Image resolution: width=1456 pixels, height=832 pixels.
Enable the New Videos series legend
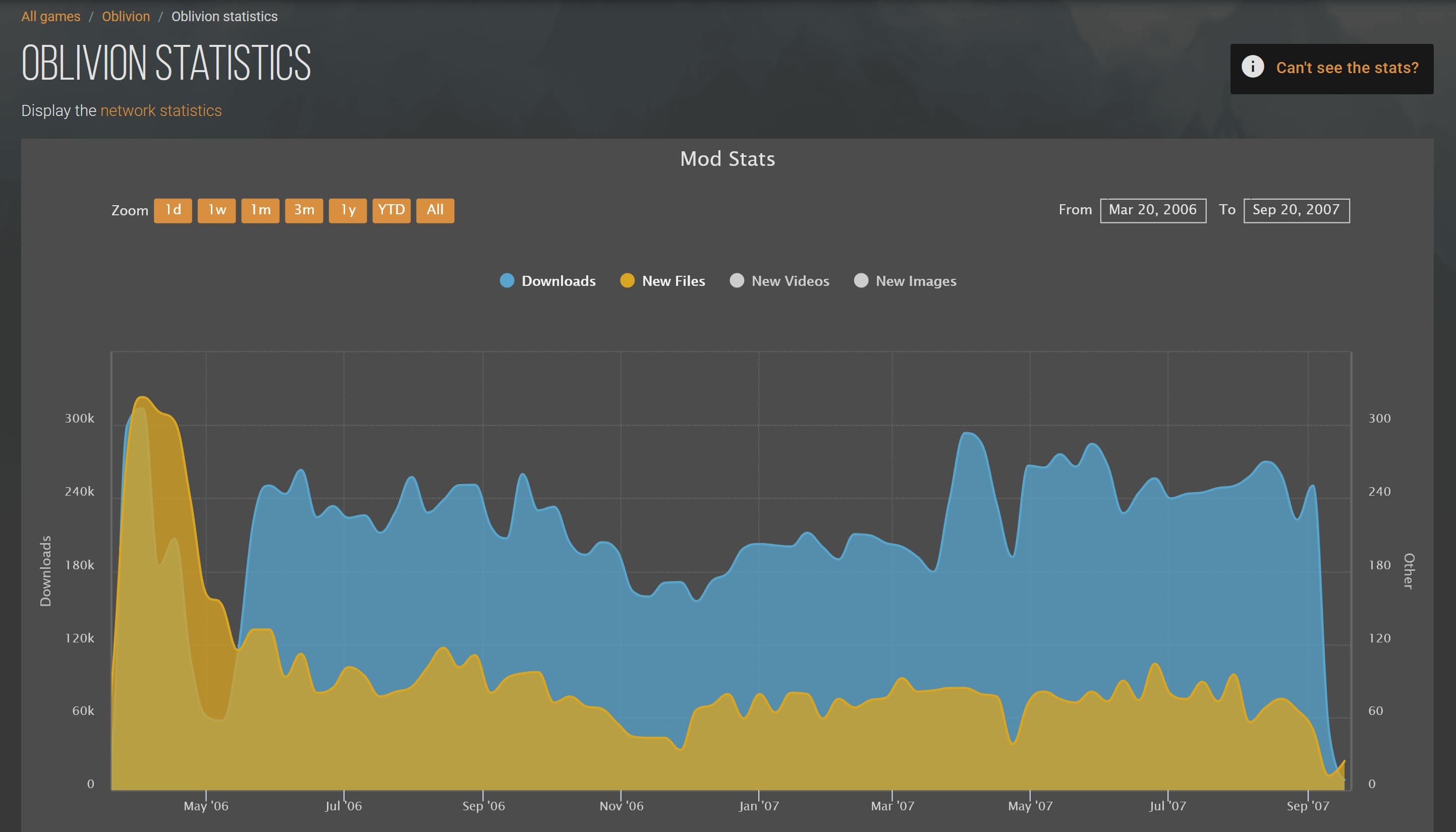tap(790, 281)
